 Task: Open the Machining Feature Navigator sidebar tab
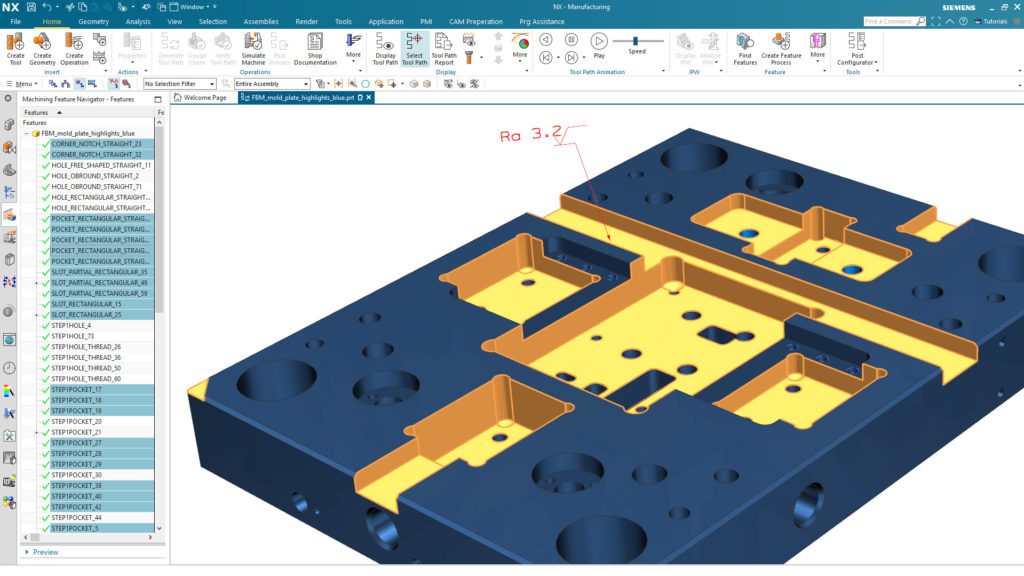[x=9, y=214]
